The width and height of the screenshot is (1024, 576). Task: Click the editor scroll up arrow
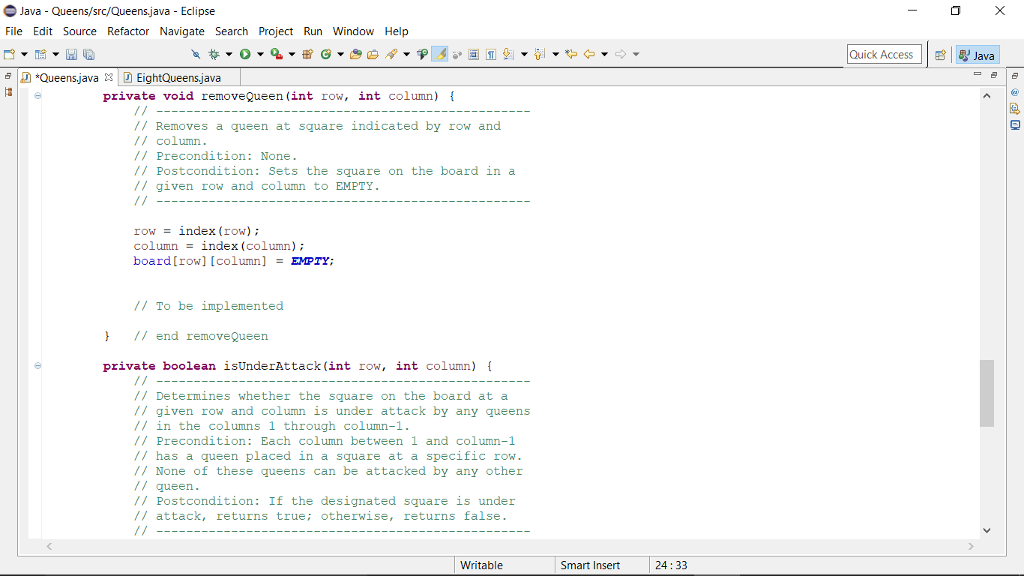point(987,96)
